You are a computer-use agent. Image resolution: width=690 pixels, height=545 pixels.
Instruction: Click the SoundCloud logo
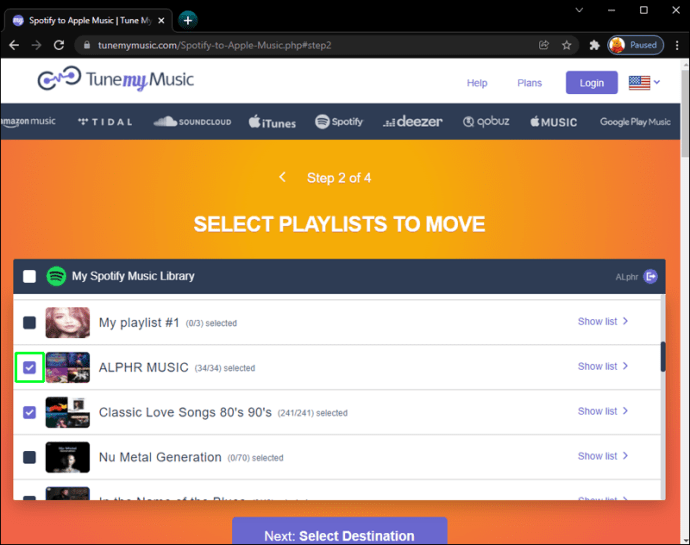point(192,122)
